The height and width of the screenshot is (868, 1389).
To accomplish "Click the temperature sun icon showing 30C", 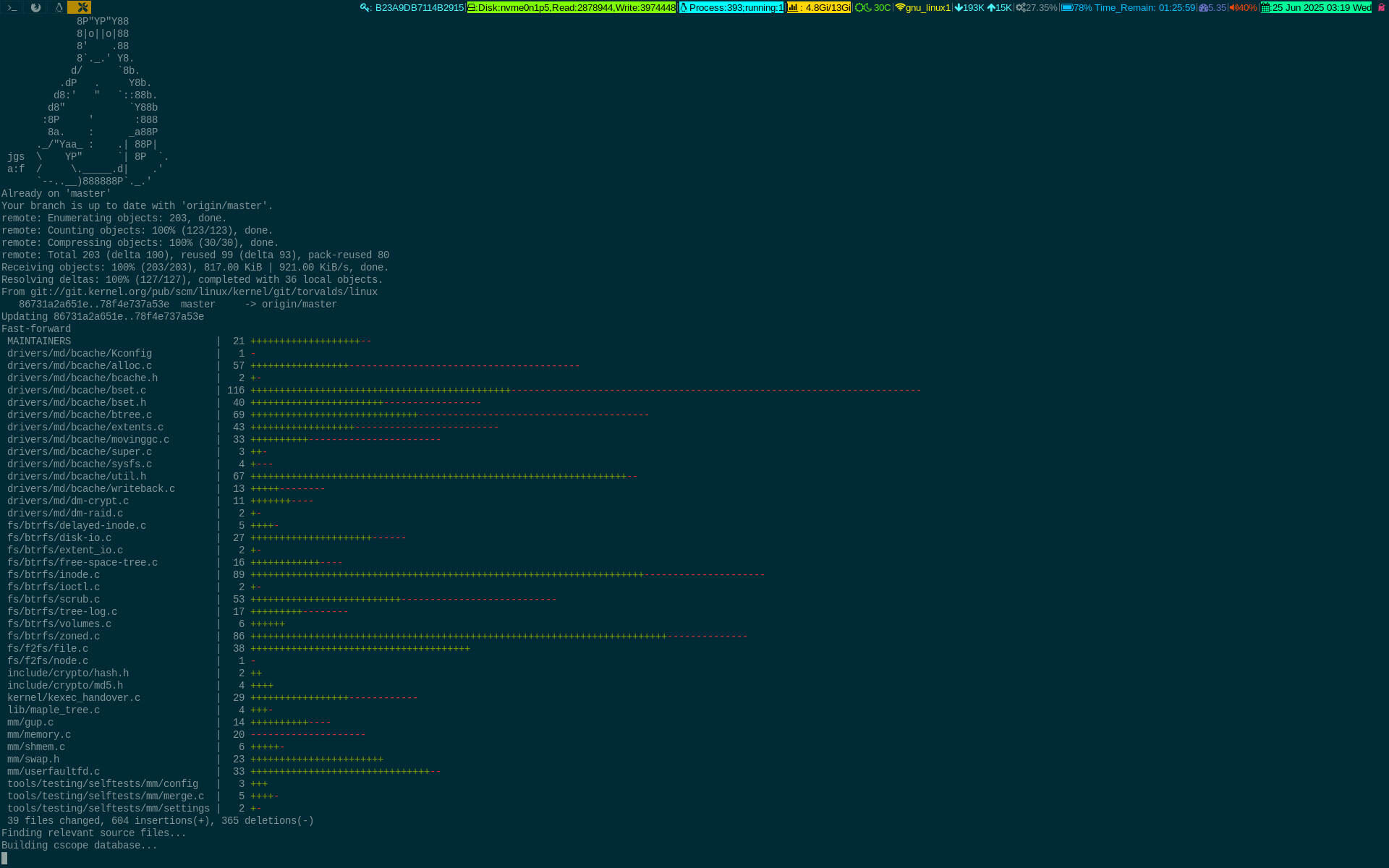I will (x=859, y=8).
